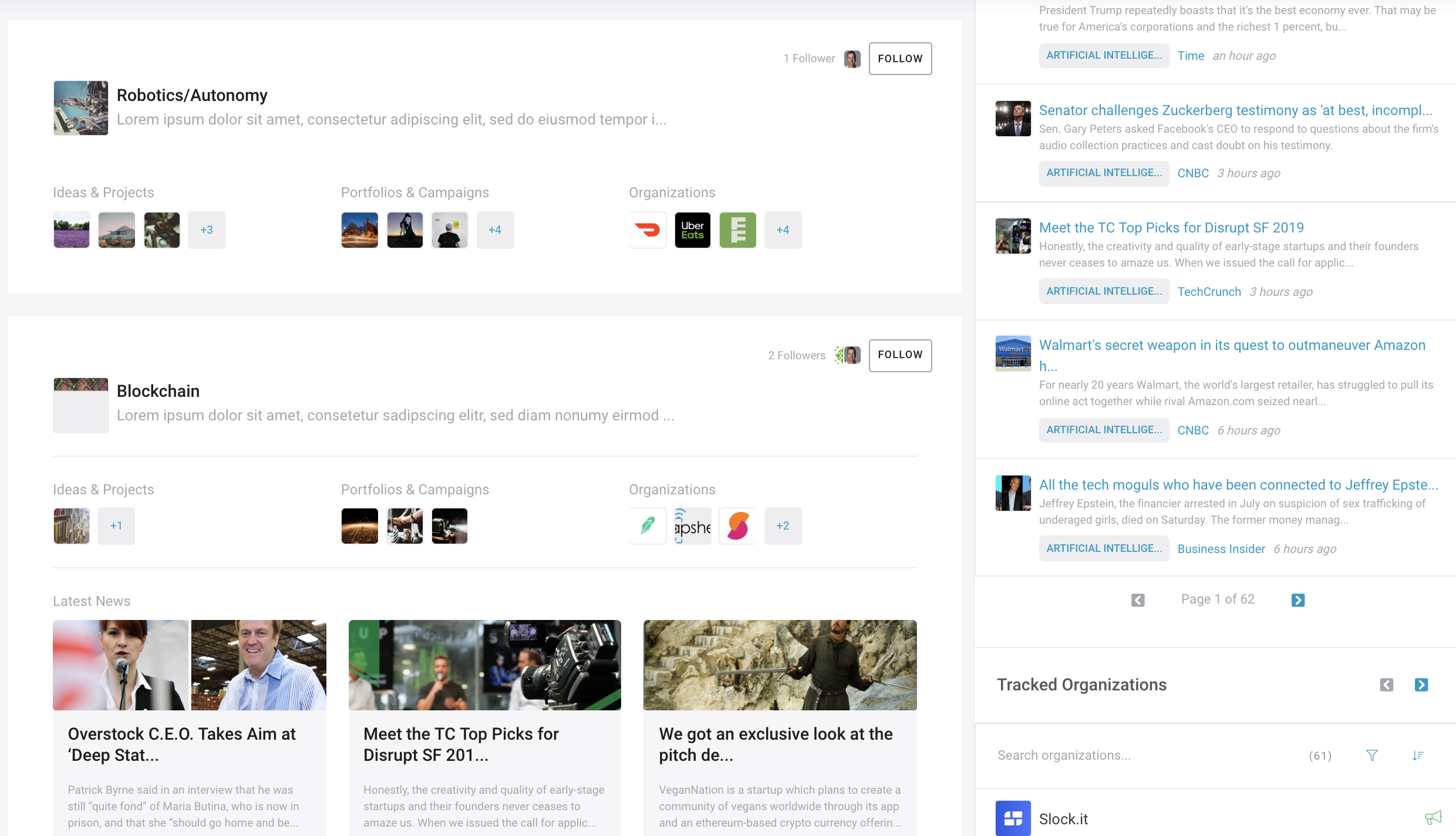Open the Dapshe organization icon
1456x836 pixels.
693,526
